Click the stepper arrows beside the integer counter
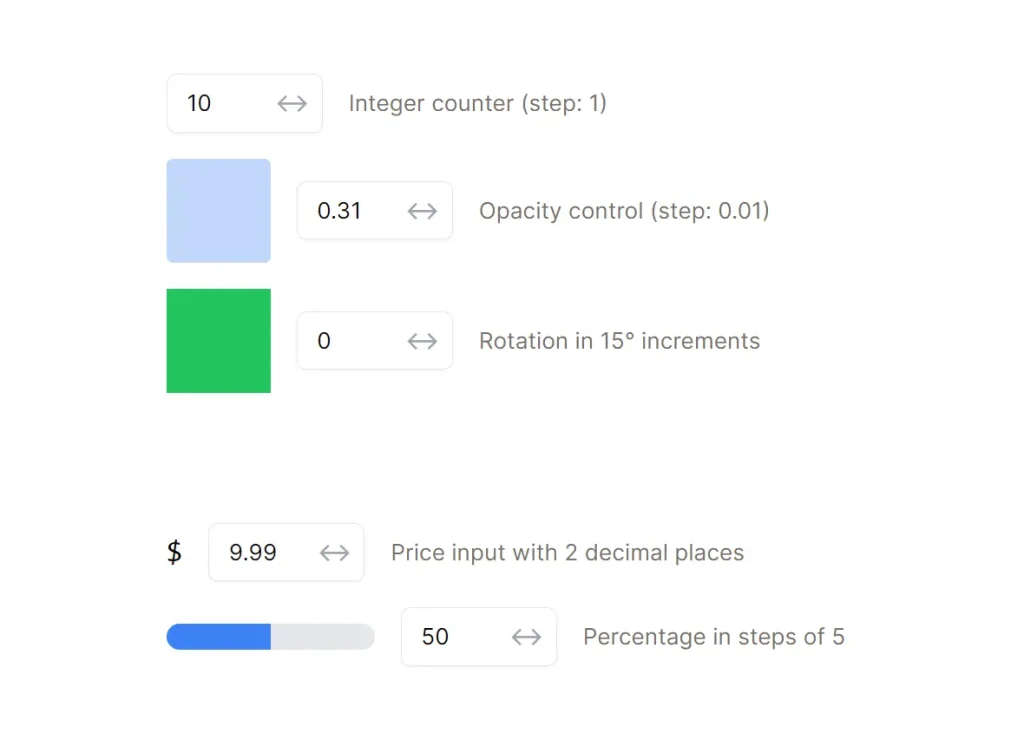 291,103
